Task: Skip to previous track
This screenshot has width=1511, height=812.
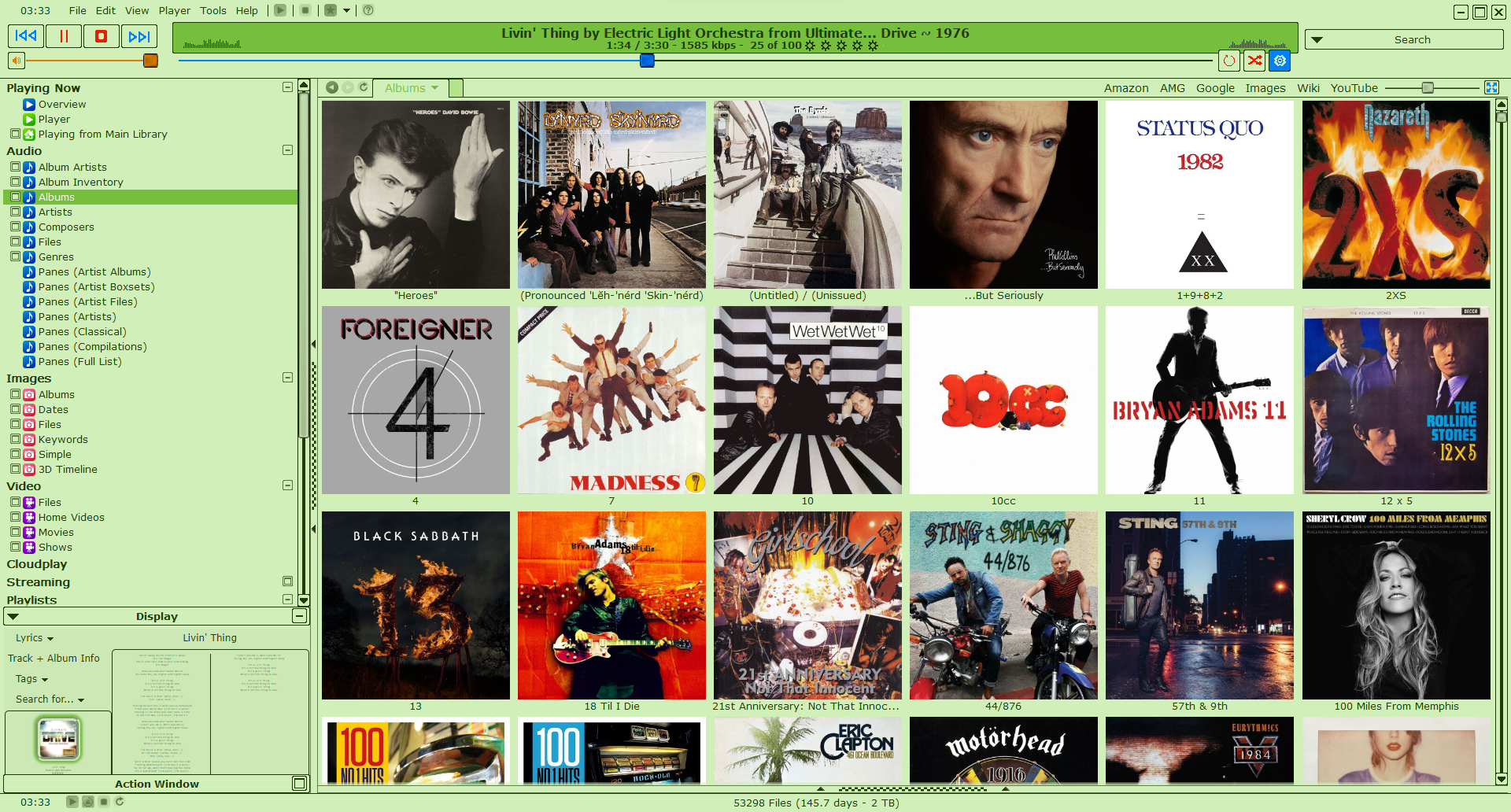Action: [26, 36]
